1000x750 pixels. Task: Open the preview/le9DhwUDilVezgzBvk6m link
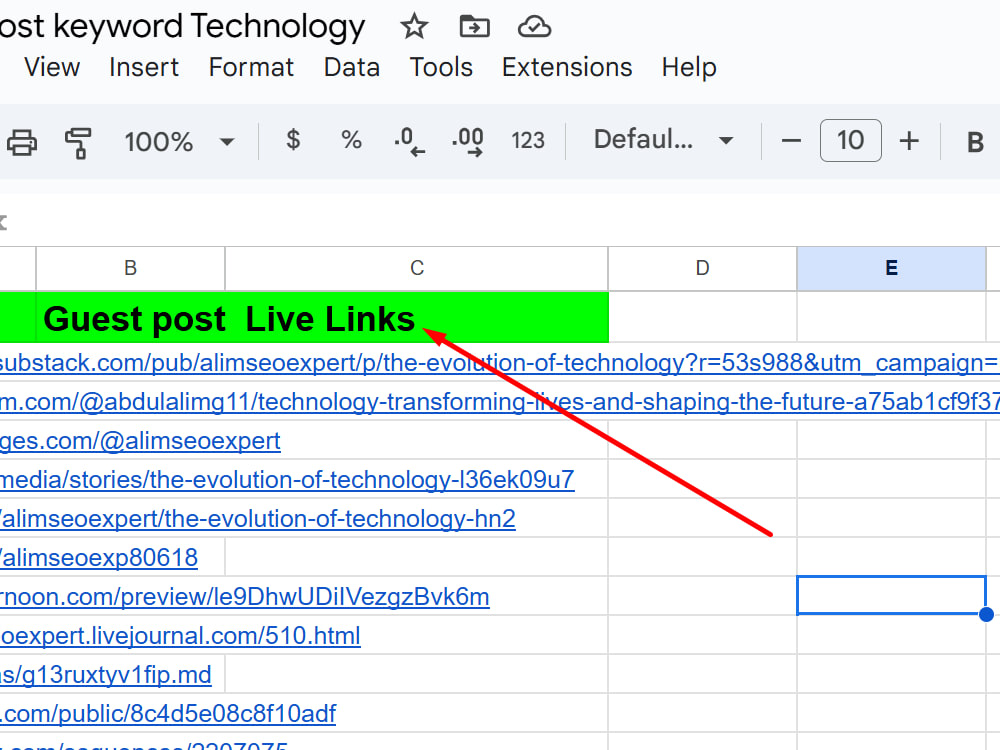point(244,597)
